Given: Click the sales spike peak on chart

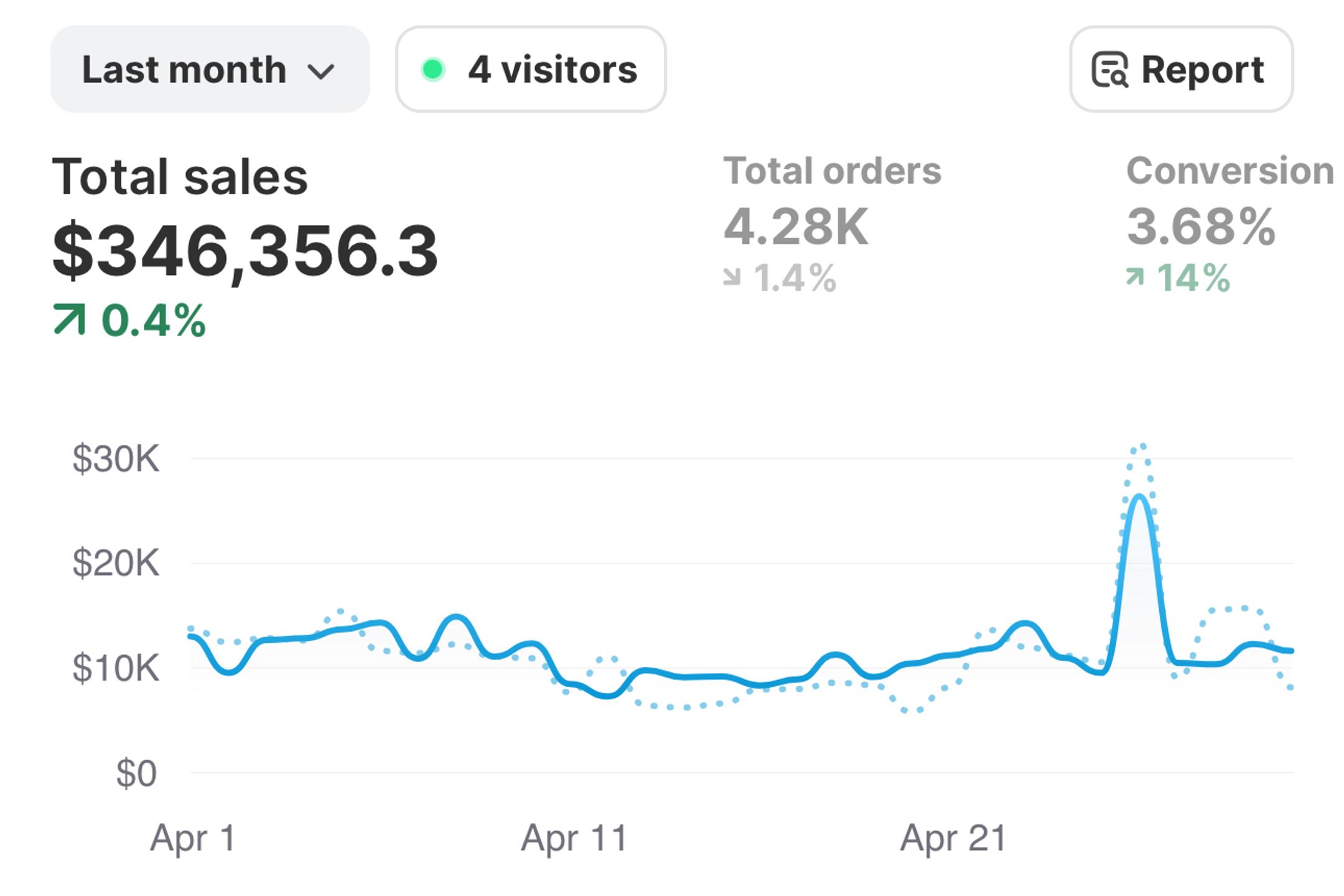Looking at the screenshot, I should pyautogui.click(x=1139, y=497).
